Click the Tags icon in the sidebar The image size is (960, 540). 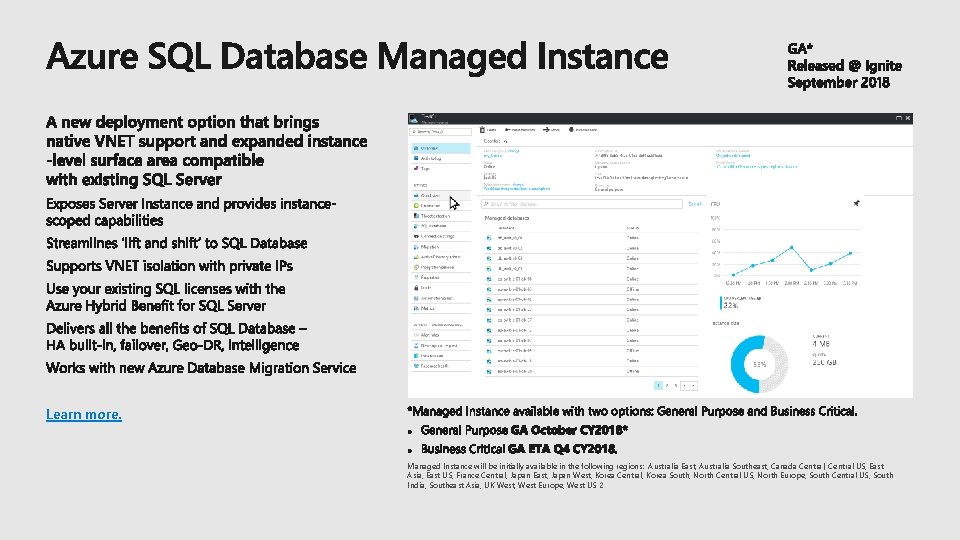coord(416,168)
